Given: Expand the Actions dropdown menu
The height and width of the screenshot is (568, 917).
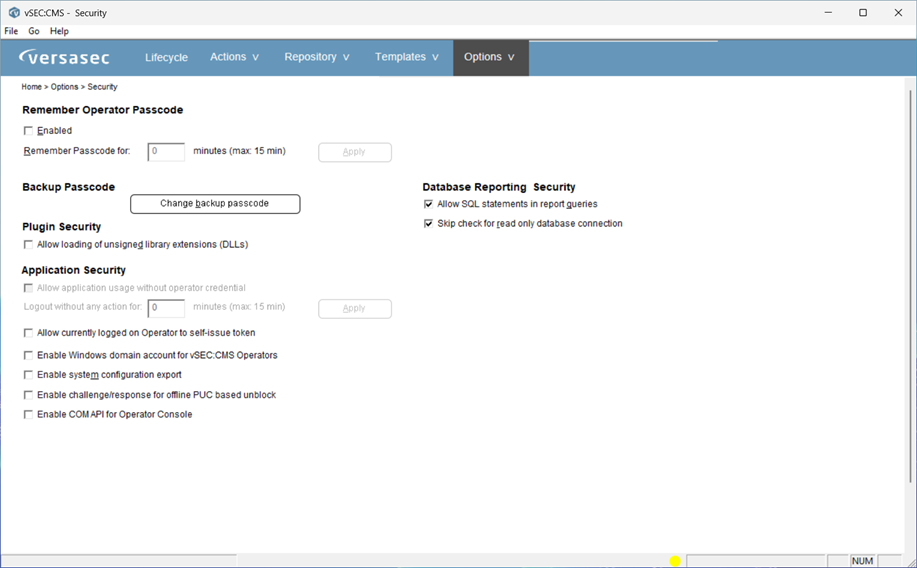Looking at the screenshot, I should click(x=234, y=57).
